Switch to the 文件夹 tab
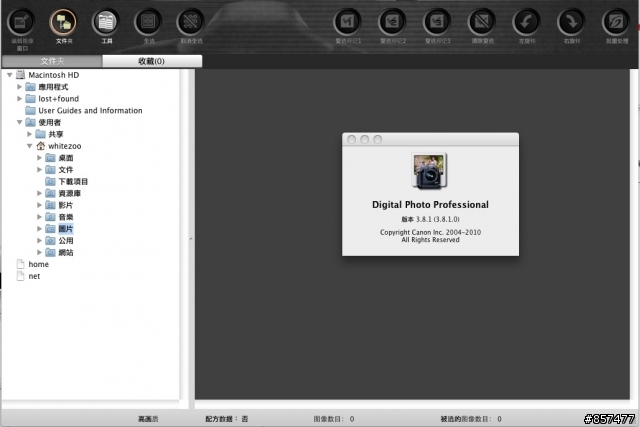 click(52, 61)
